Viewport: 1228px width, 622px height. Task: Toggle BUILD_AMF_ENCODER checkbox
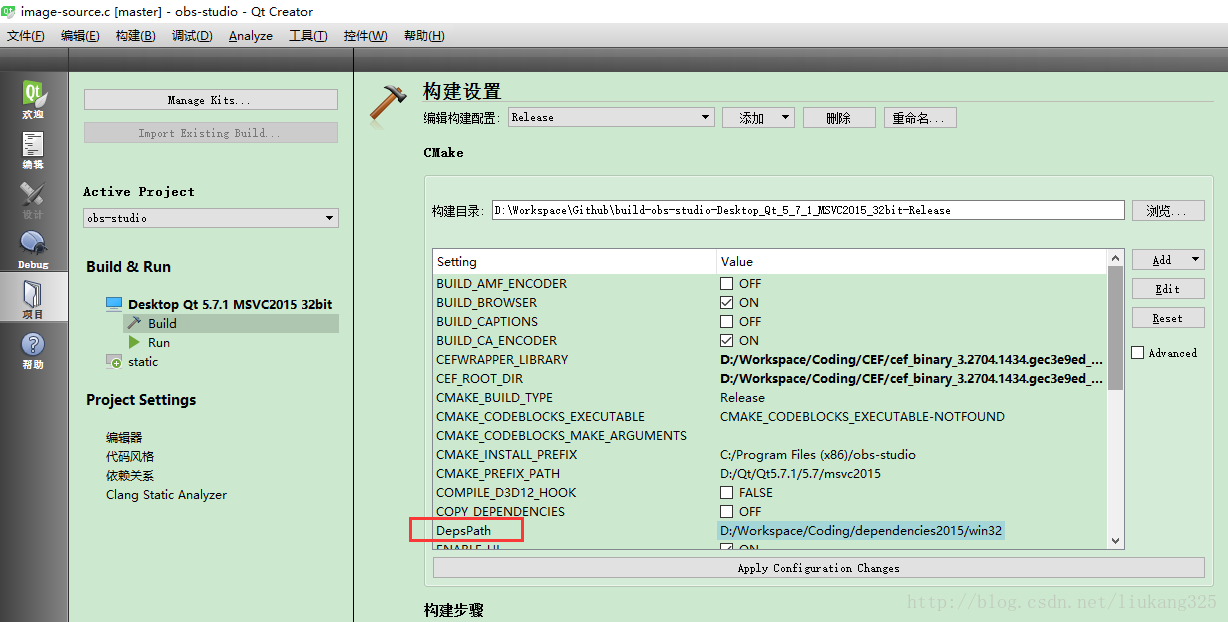(727, 284)
